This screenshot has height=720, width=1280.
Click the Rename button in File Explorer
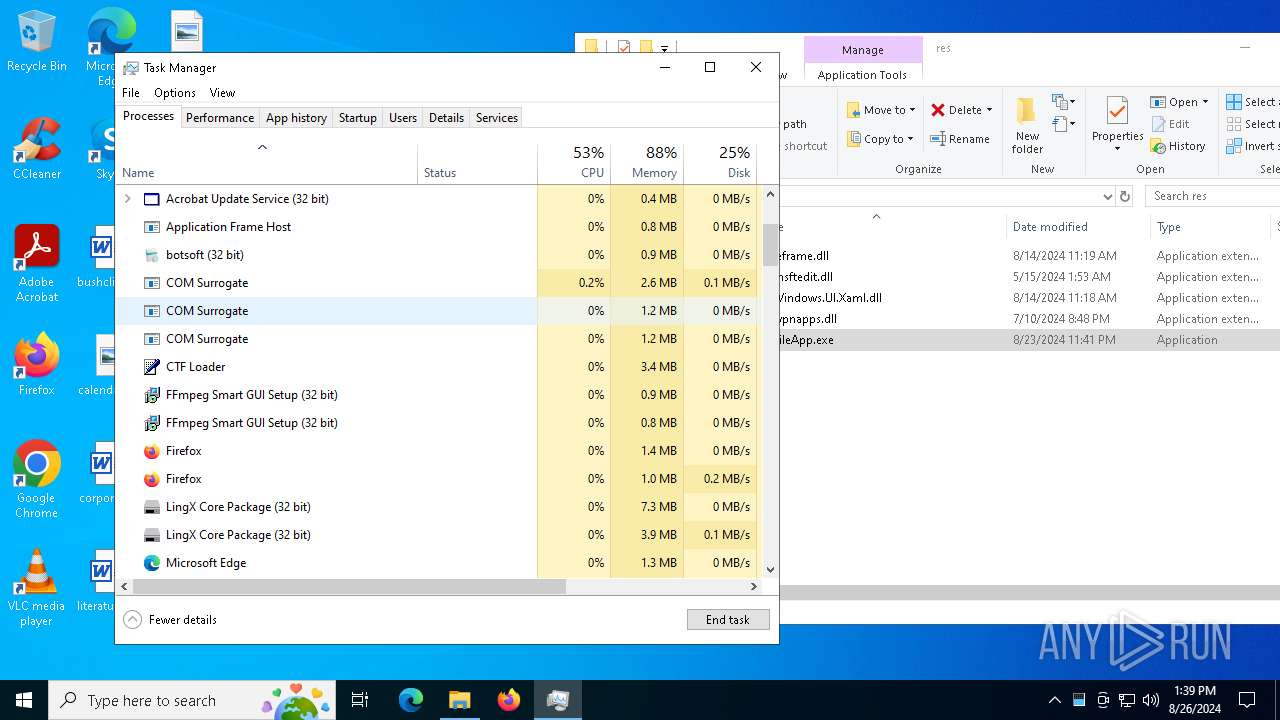pyautogui.click(x=960, y=139)
